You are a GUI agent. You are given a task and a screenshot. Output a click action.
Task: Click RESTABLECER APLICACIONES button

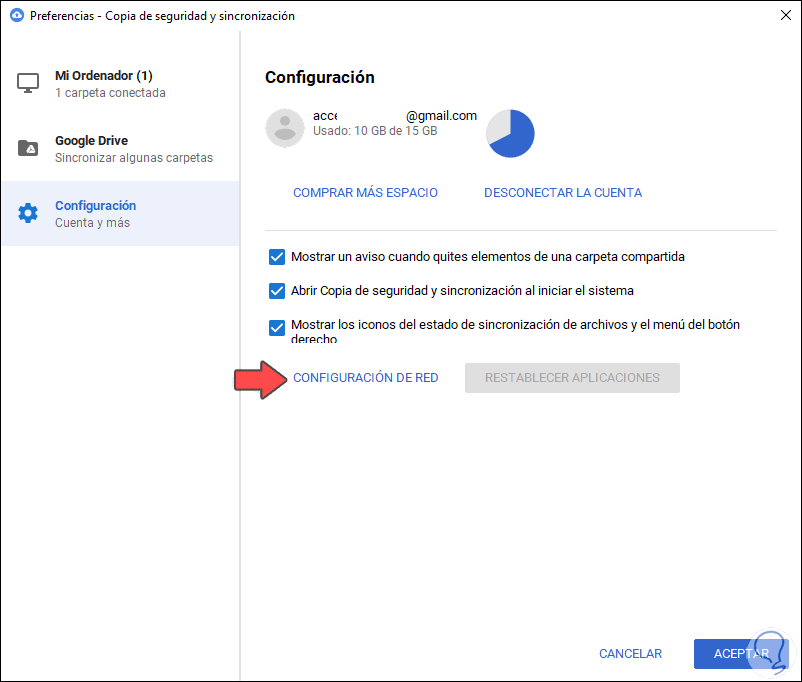click(x=572, y=378)
